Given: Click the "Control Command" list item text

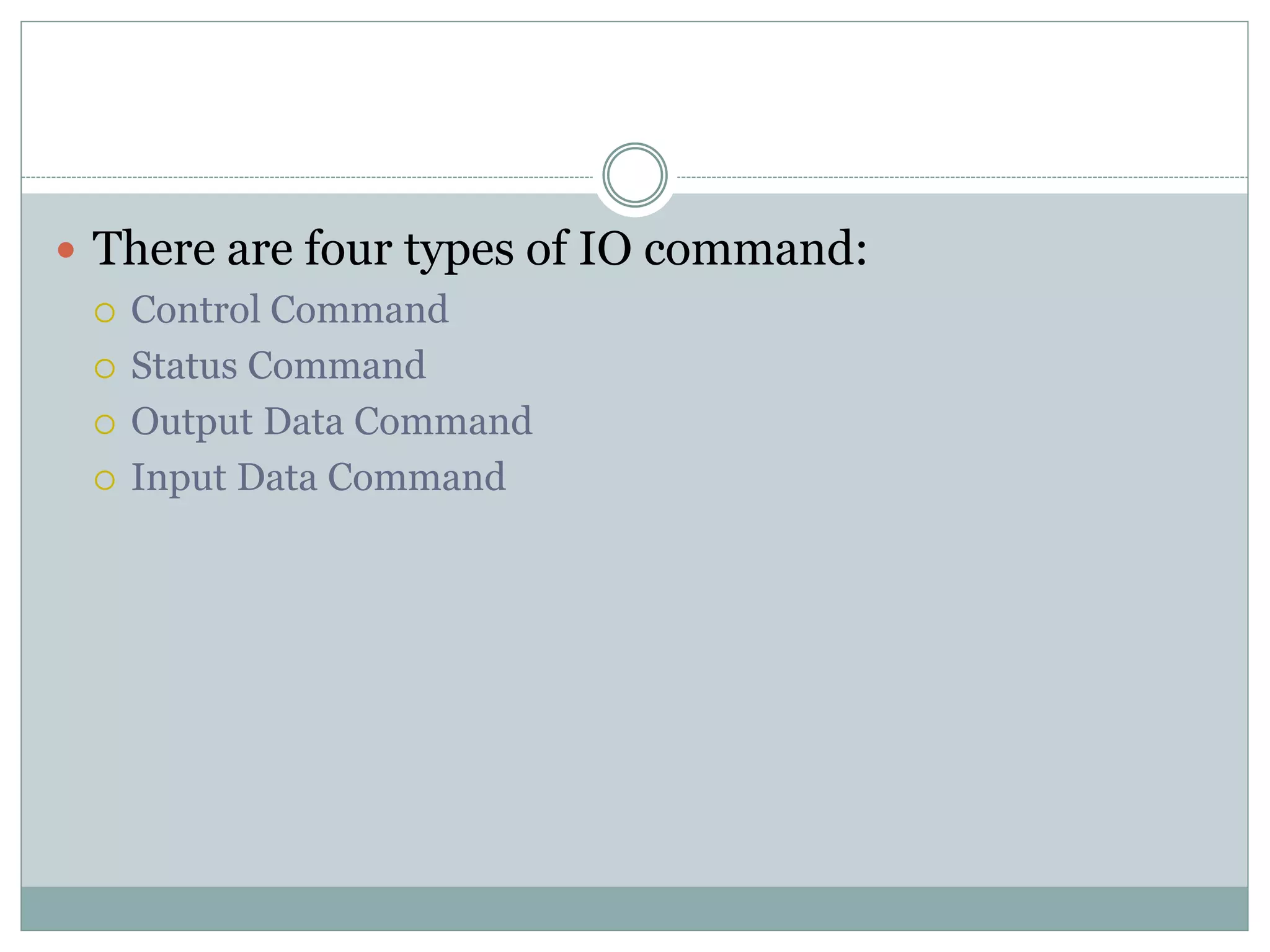Looking at the screenshot, I should 289,309.
